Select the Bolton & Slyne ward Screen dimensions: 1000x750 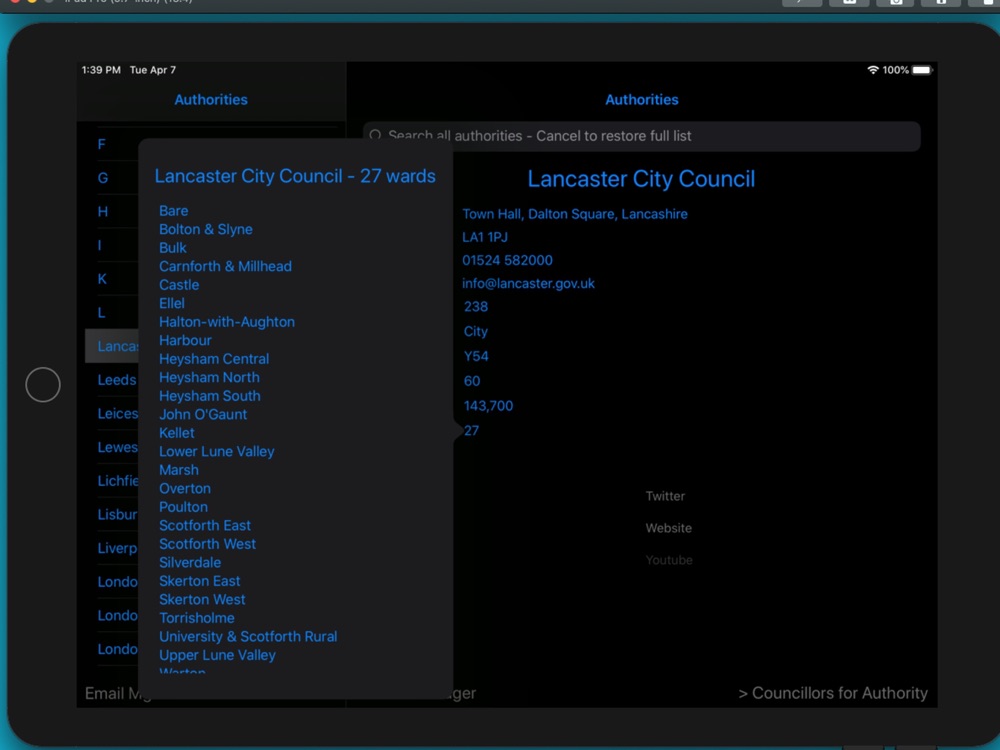(x=205, y=229)
